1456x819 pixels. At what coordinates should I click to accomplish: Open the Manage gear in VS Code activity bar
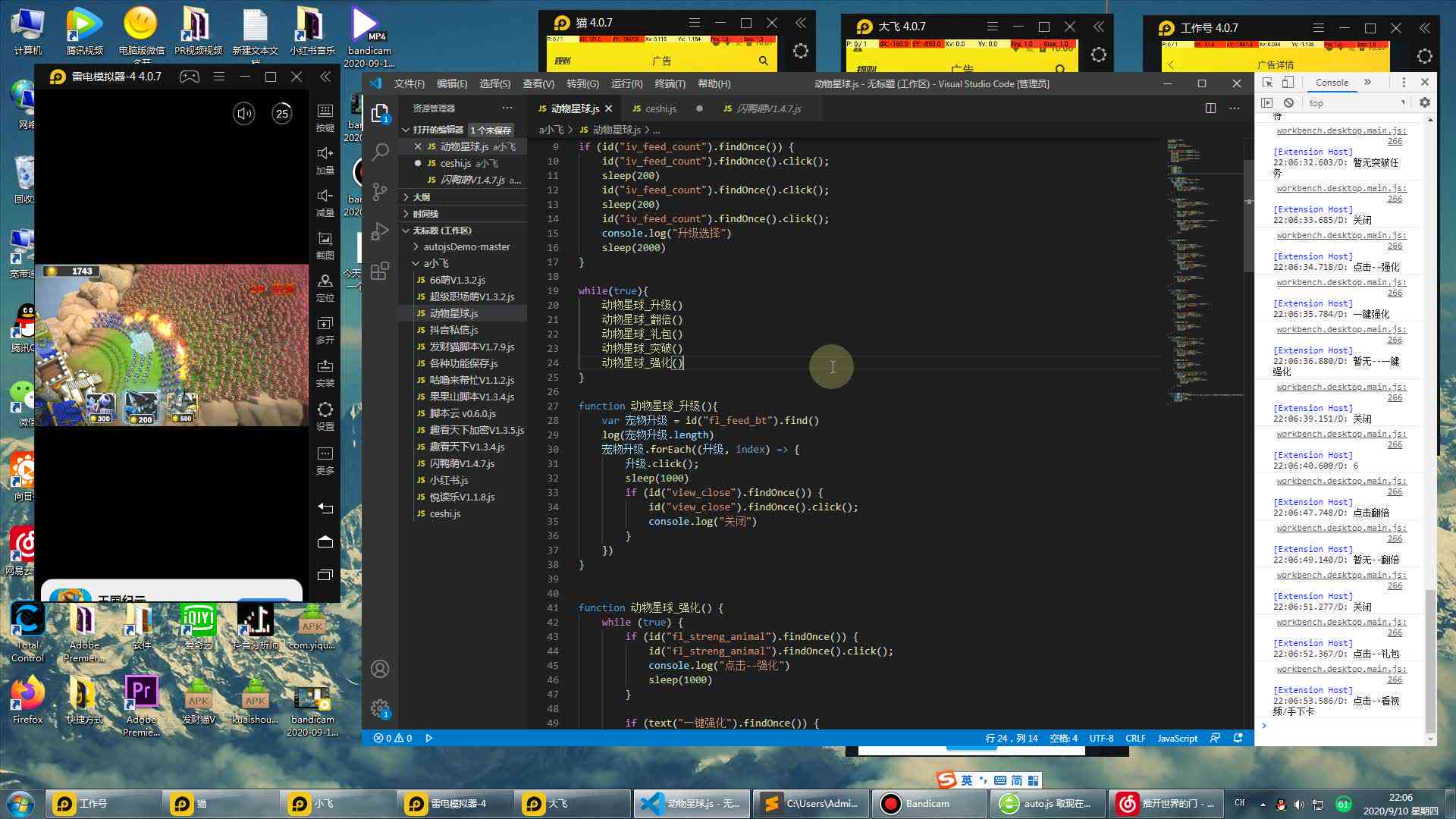(380, 708)
